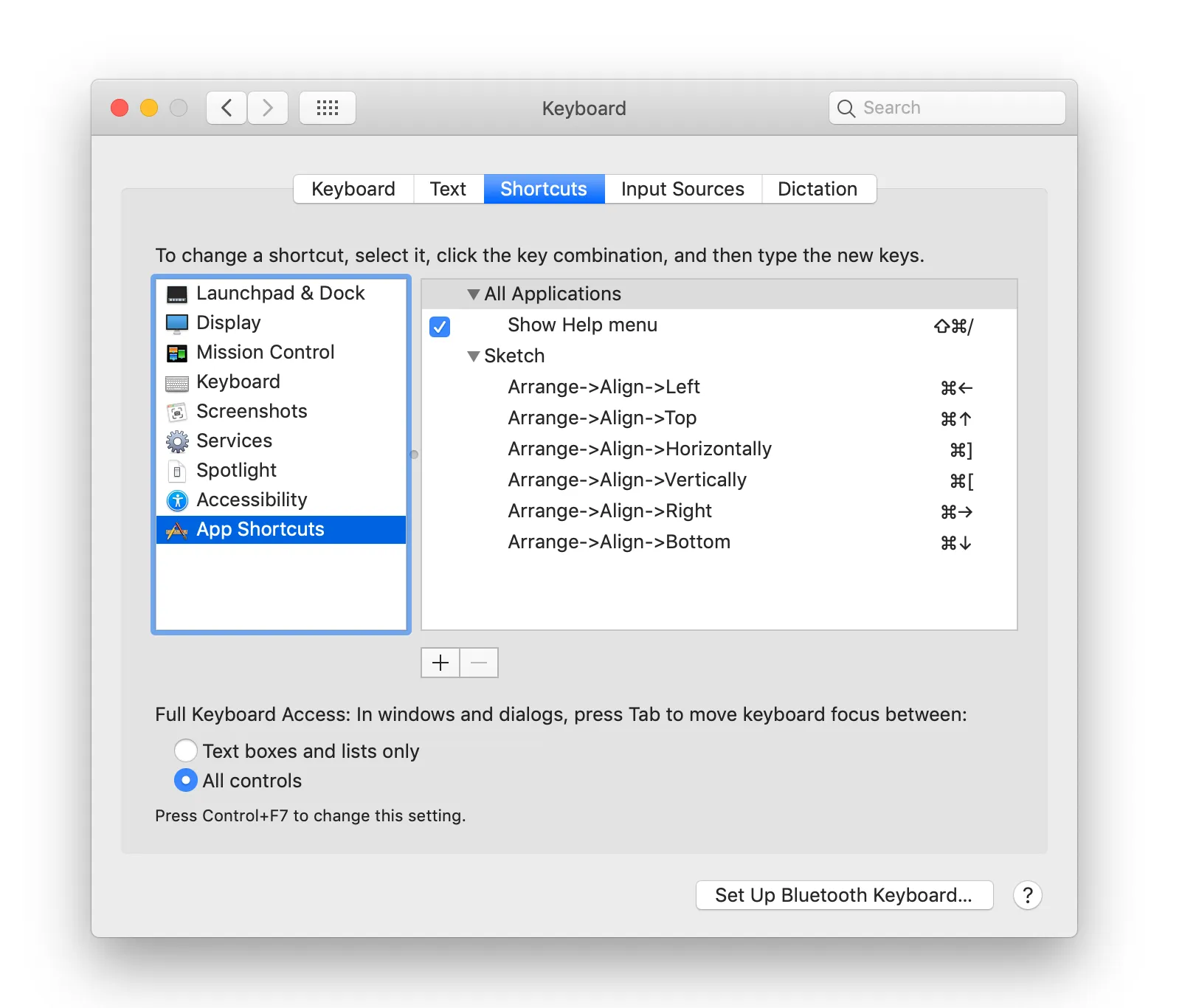This screenshot has width=1182, height=1008.
Task: Add a new app shortcut with the plus button
Action: click(440, 662)
